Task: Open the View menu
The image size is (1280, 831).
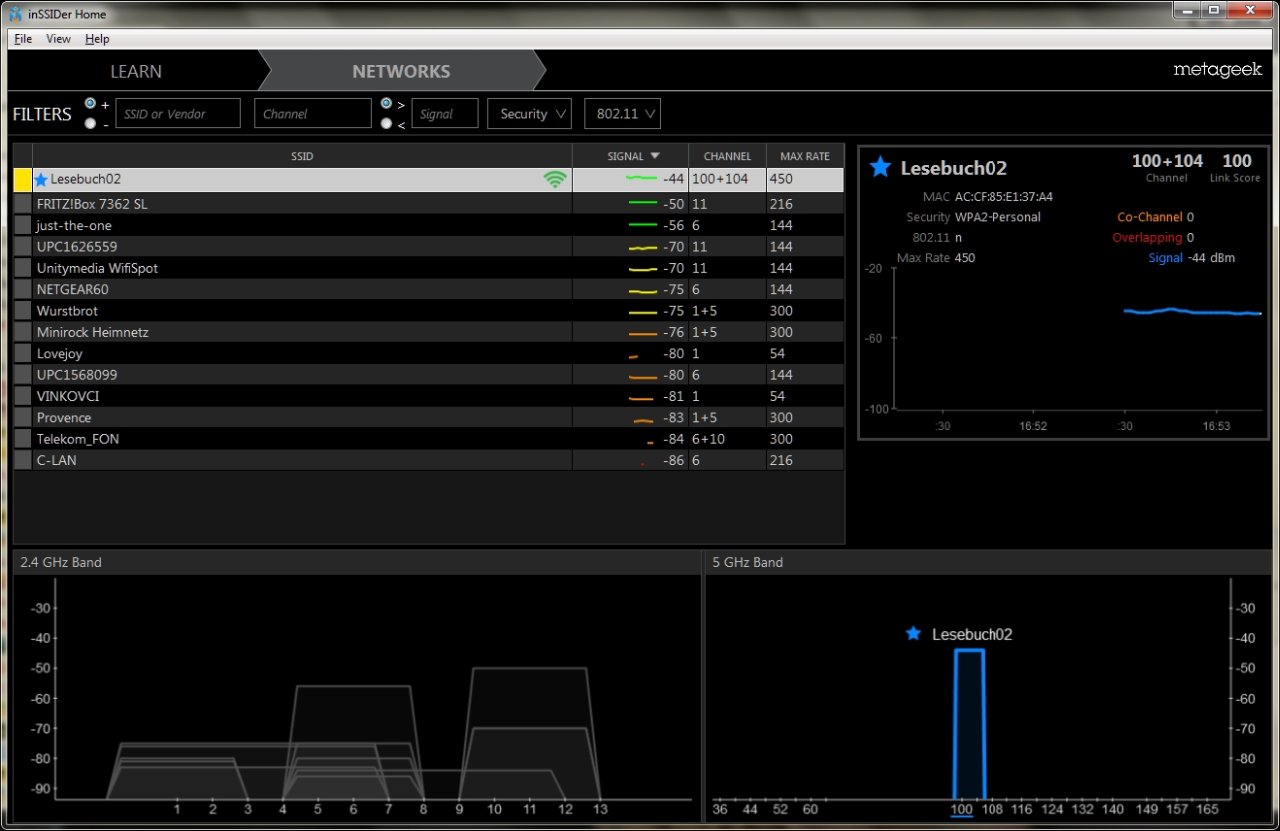Action: (x=59, y=39)
